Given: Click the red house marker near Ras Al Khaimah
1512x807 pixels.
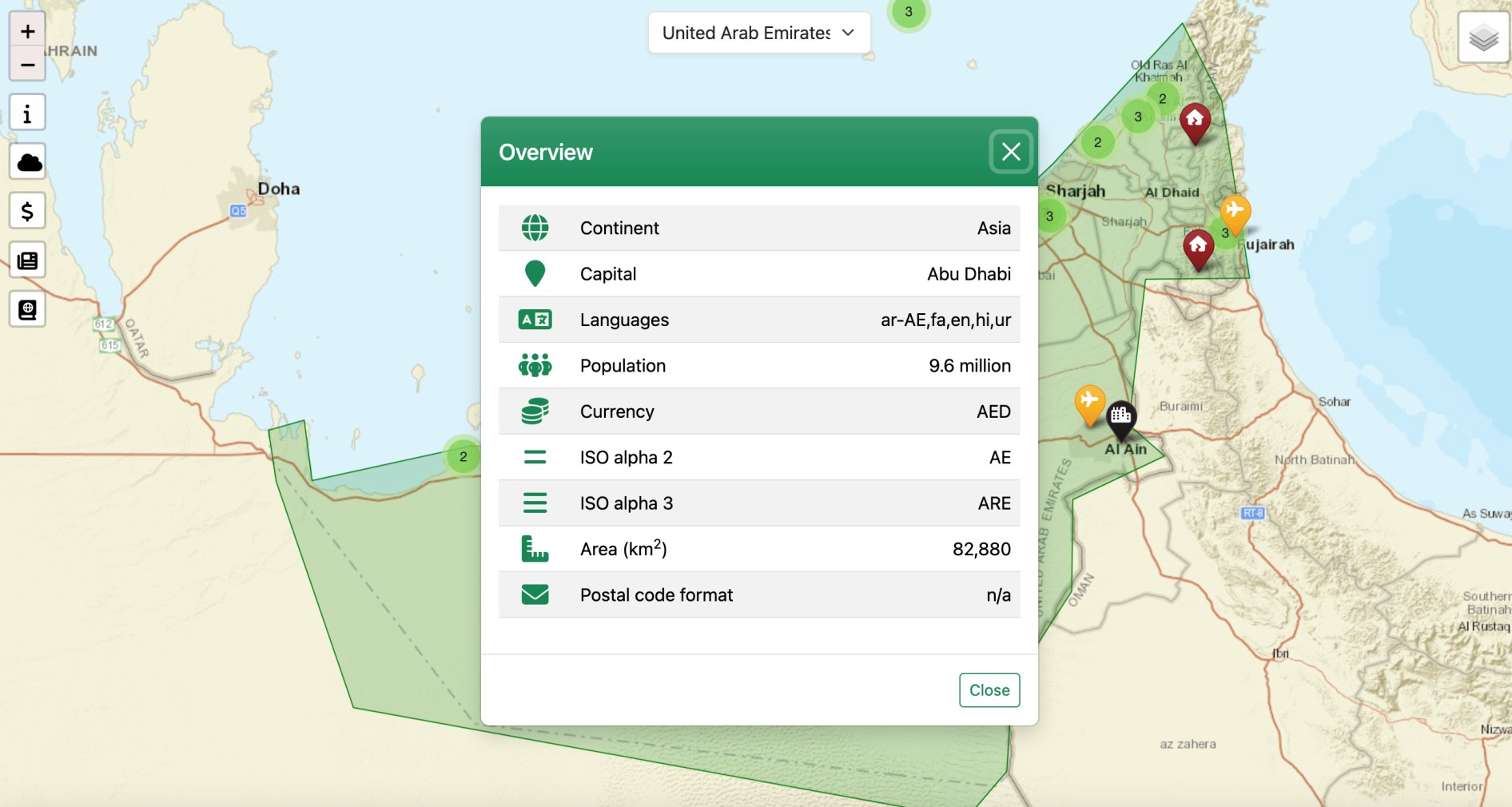Looking at the screenshot, I should tap(1195, 121).
